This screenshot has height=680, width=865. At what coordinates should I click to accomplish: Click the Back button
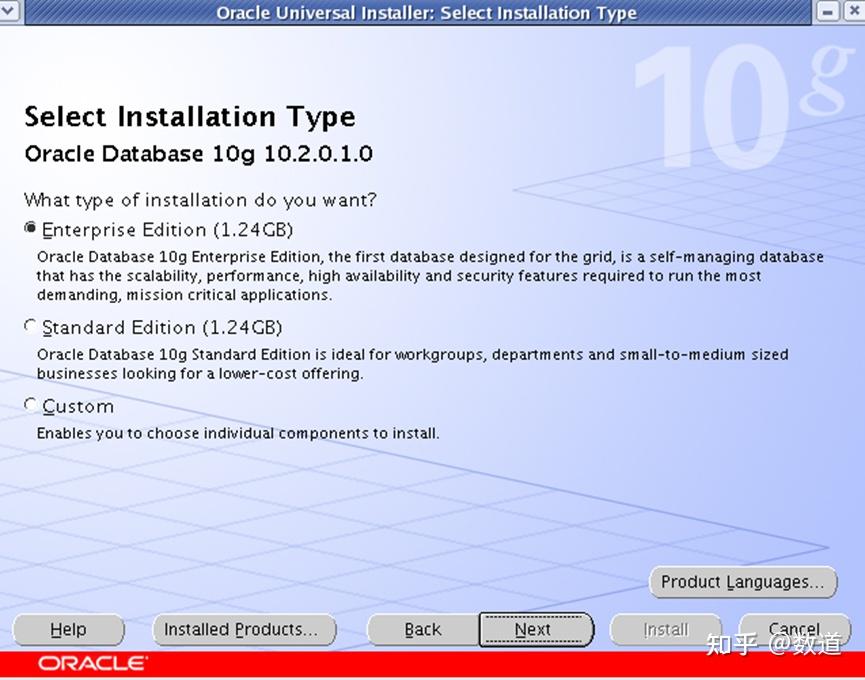click(x=422, y=629)
